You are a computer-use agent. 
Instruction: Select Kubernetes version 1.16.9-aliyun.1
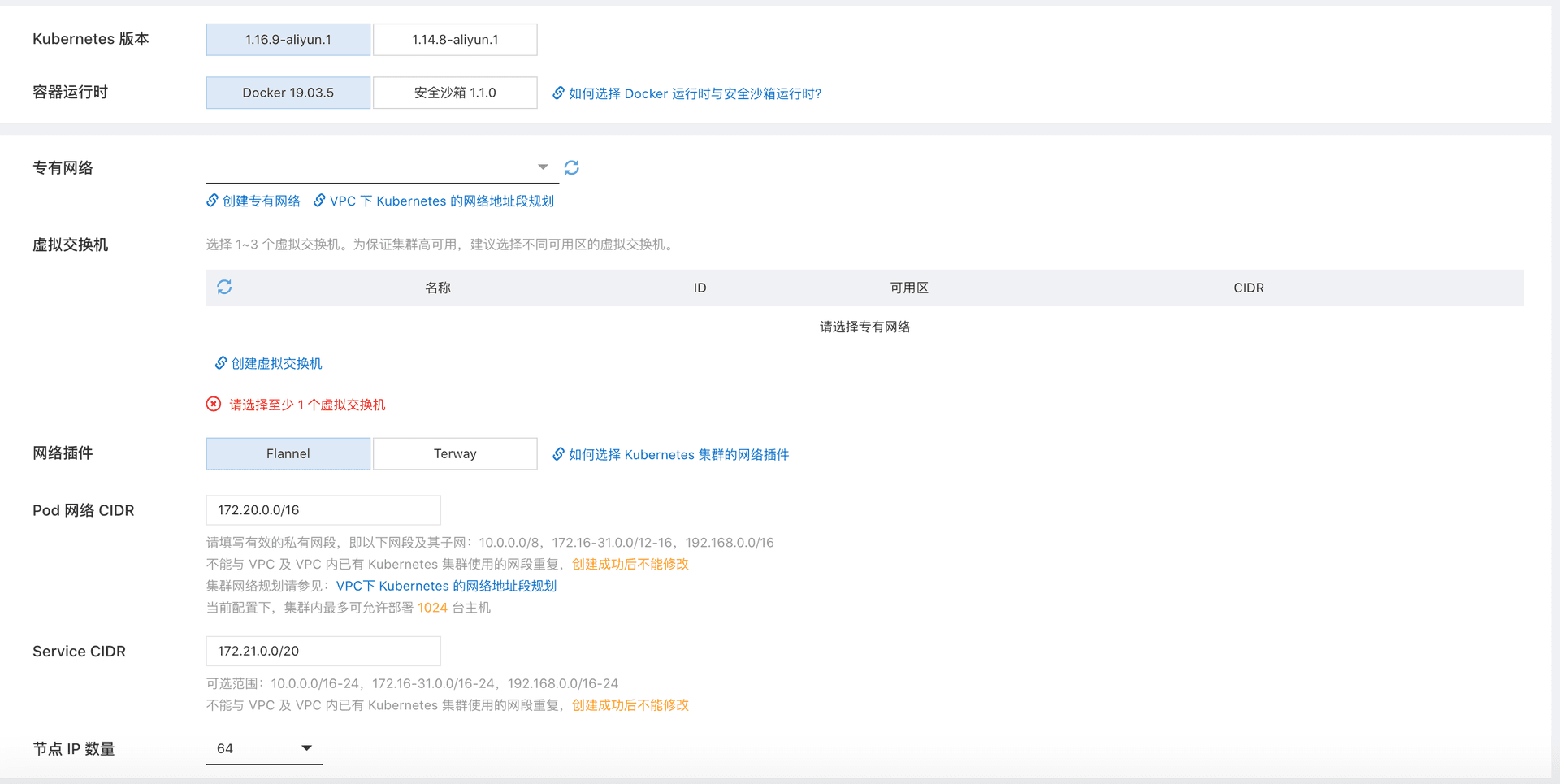288,40
